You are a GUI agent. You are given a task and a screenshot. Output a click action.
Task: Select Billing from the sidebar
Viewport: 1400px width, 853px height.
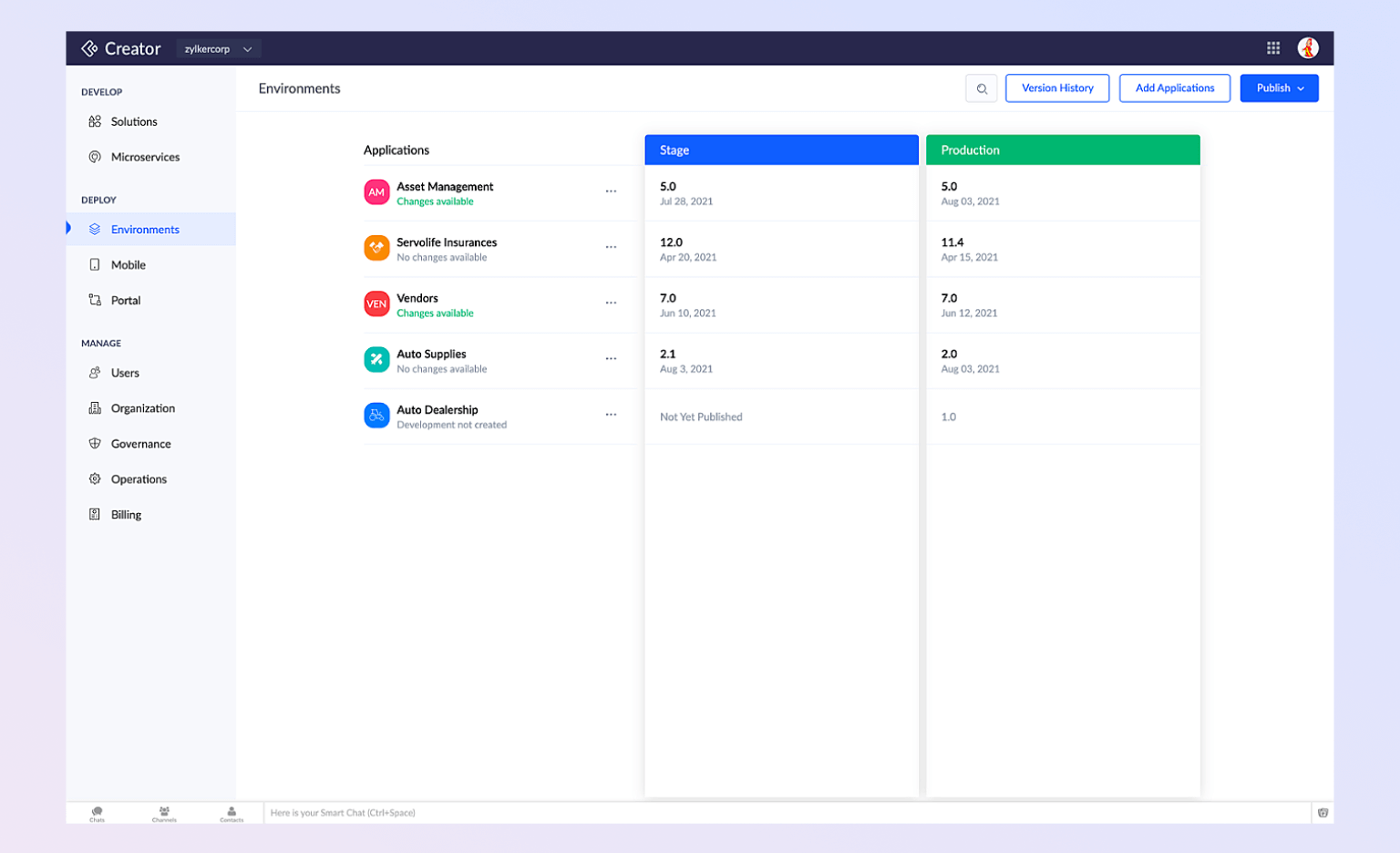(126, 515)
